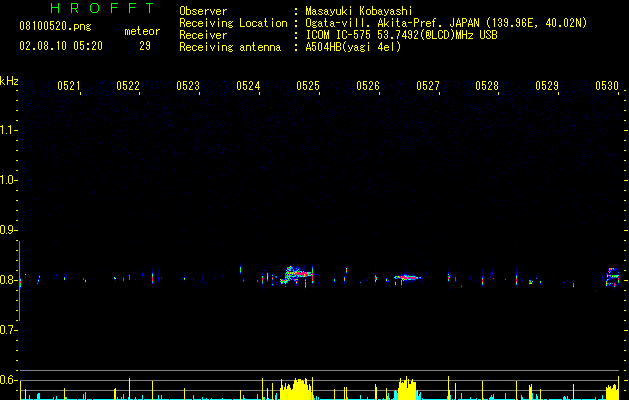Click the Receiver label
Screen dimensions: 629x400
click(203, 35)
